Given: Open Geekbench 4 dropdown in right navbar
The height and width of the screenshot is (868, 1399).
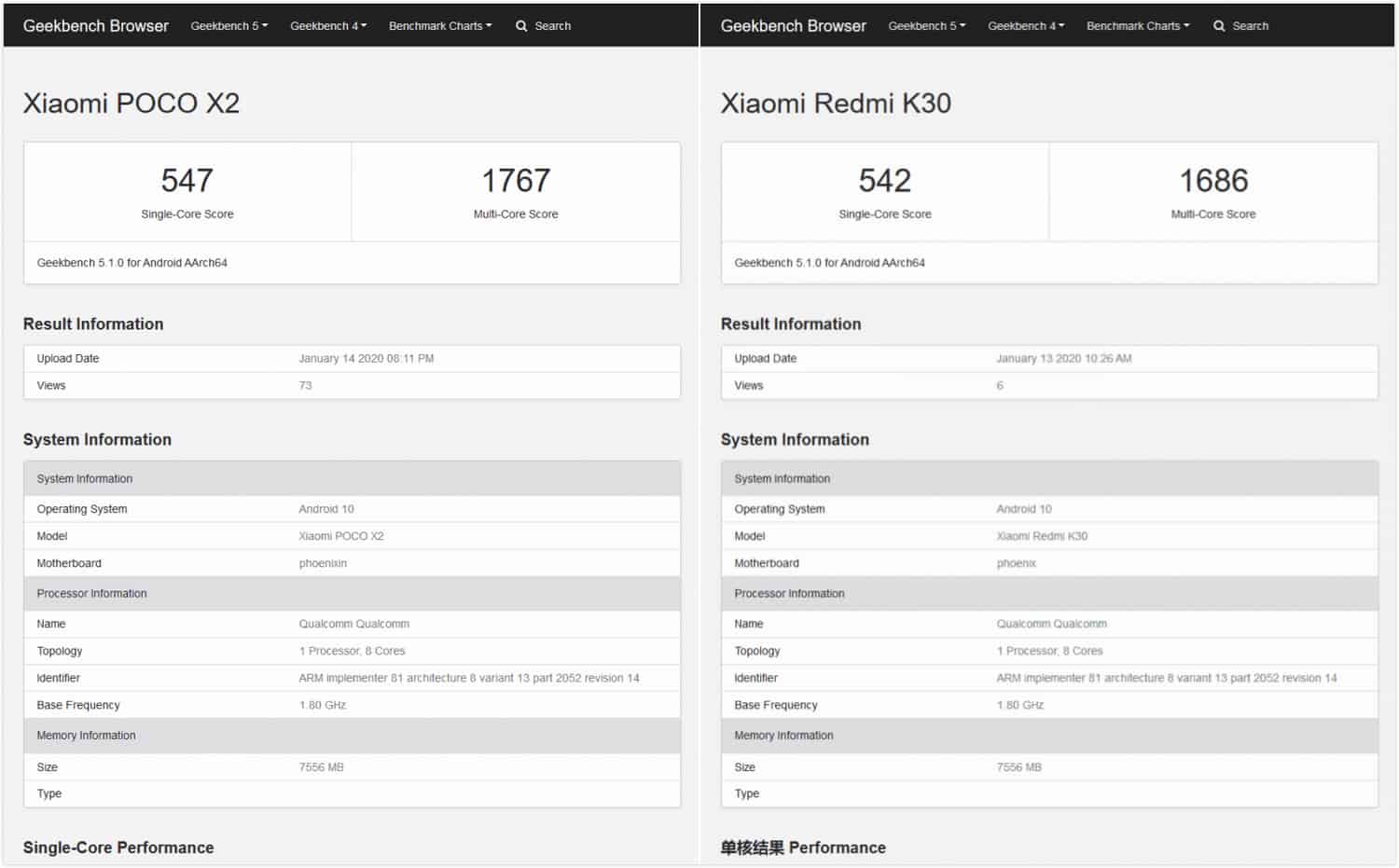Looking at the screenshot, I should tap(1026, 26).
